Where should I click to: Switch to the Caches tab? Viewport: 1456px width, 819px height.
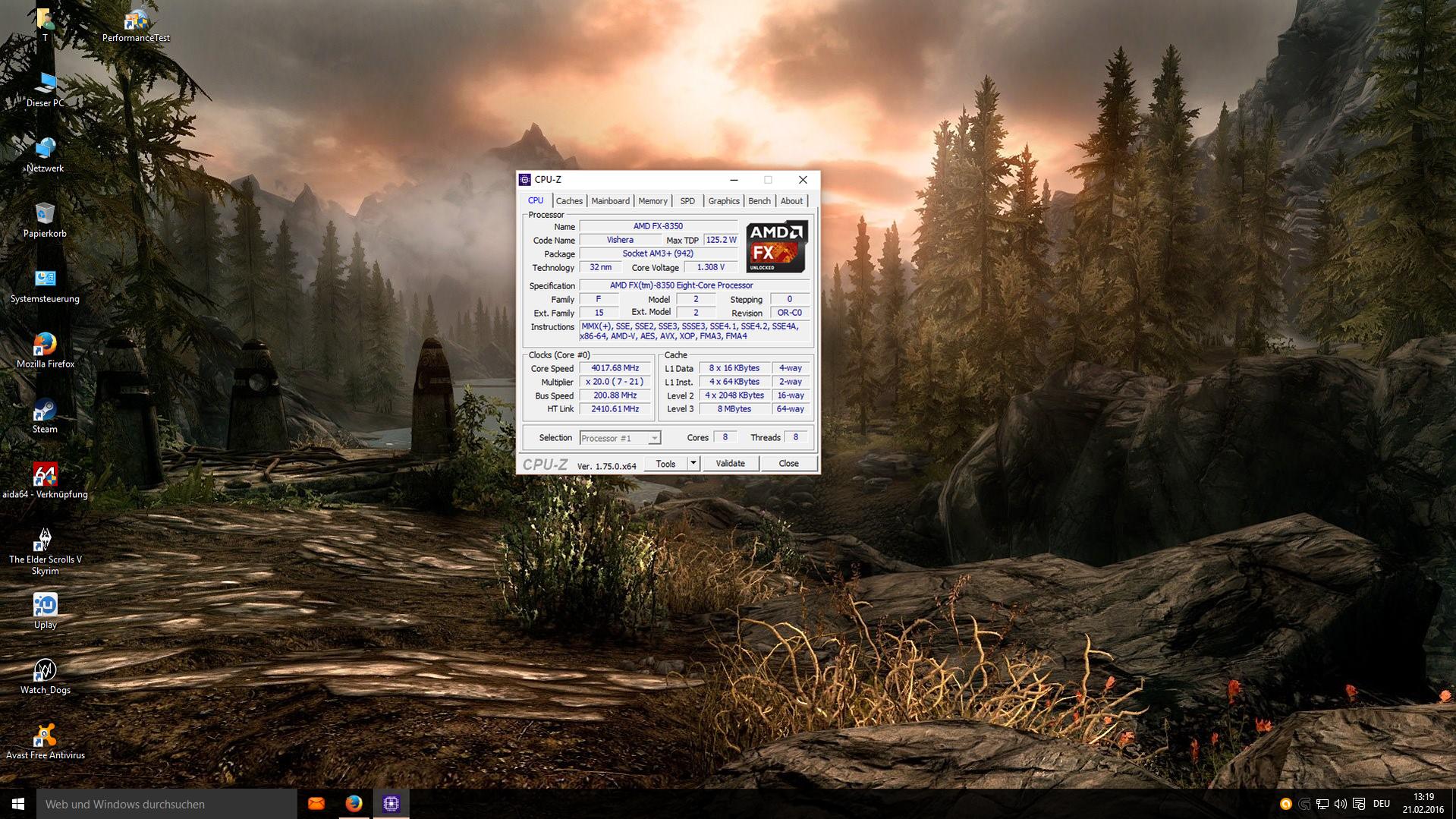point(569,201)
